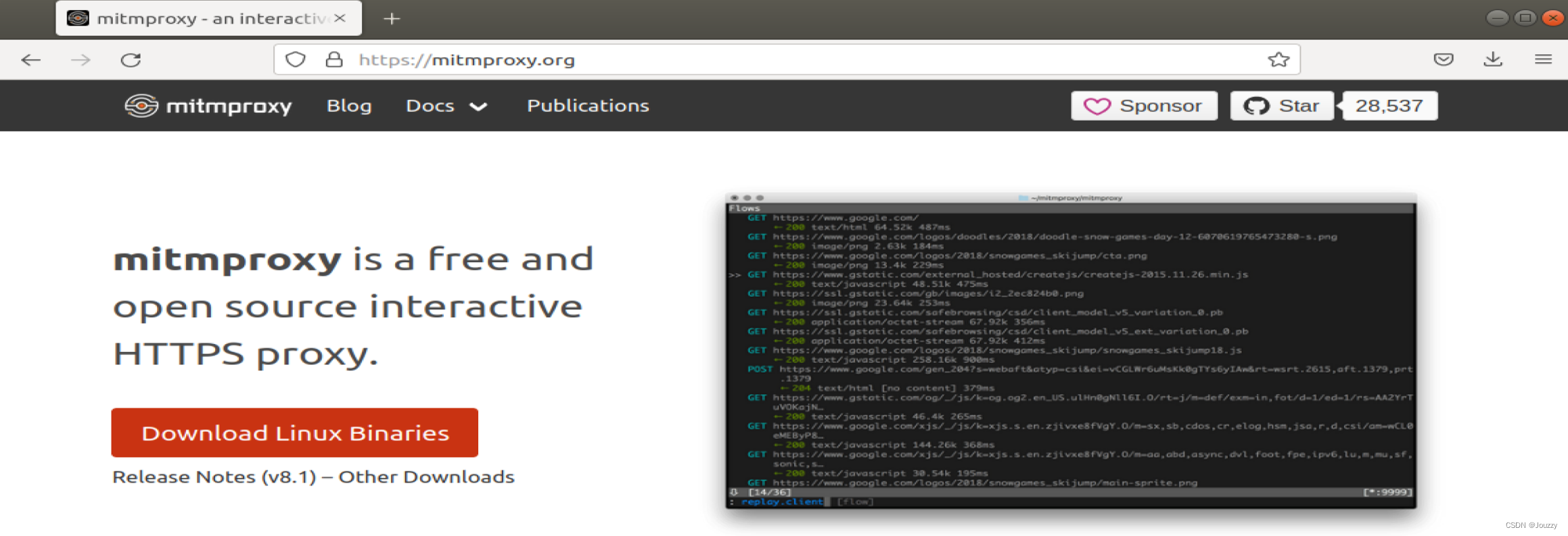This screenshot has height=536, width=1568.
Task: Minimize the browser window
Action: 1497,18
